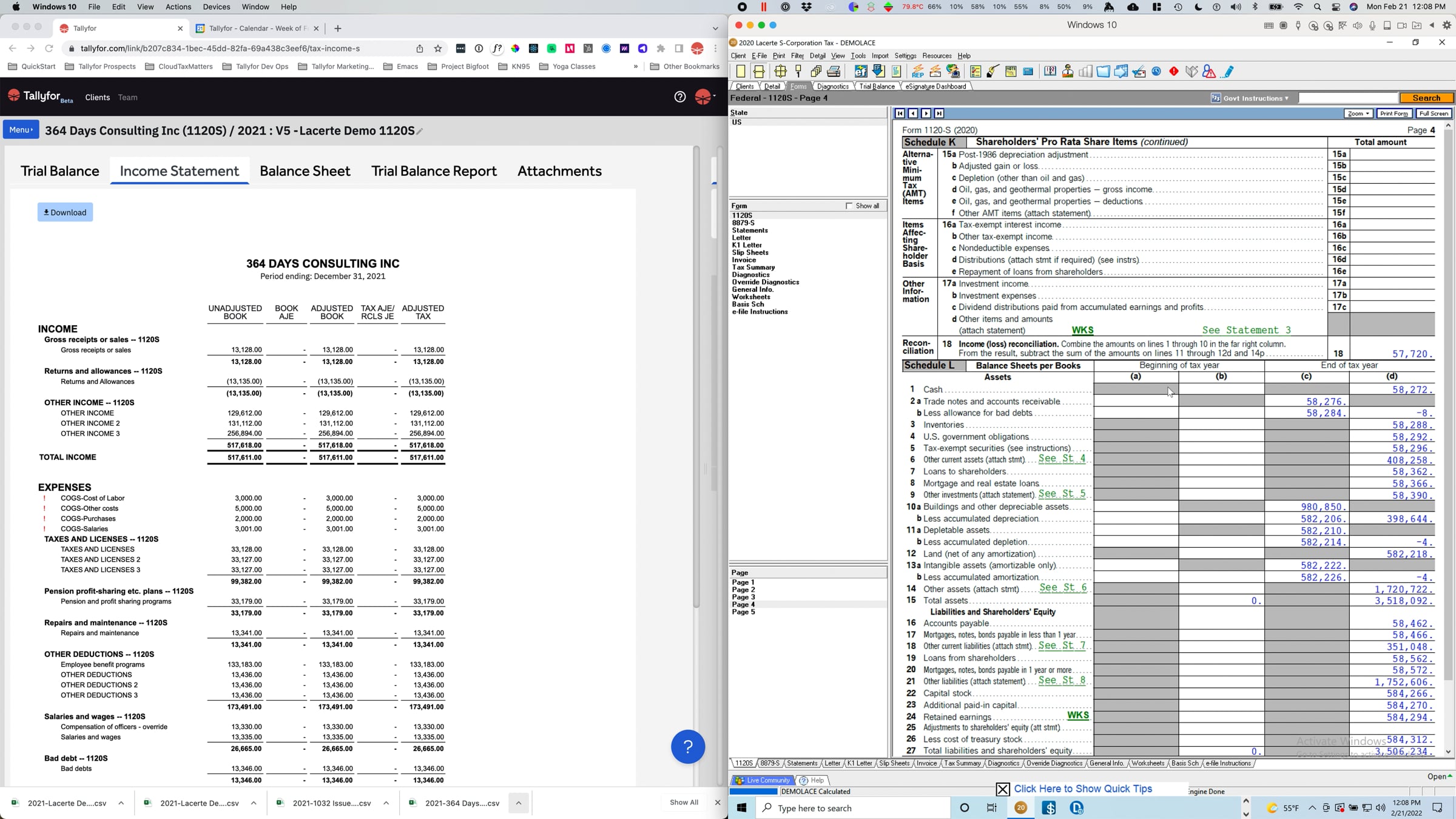Open the Settings menu in Lacerte
Image resolution: width=1456 pixels, height=819 pixels.
905,56
